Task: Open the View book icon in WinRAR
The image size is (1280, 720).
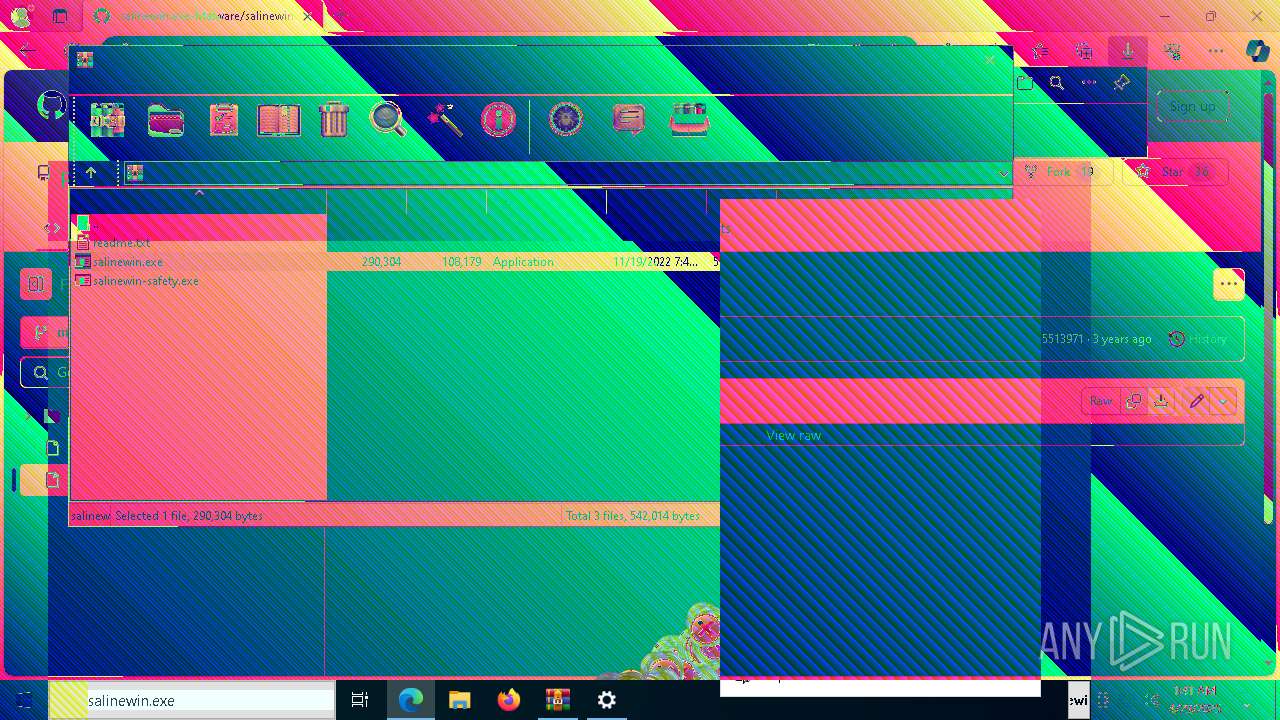Action: pyautogui.click(x=279, y=120)
